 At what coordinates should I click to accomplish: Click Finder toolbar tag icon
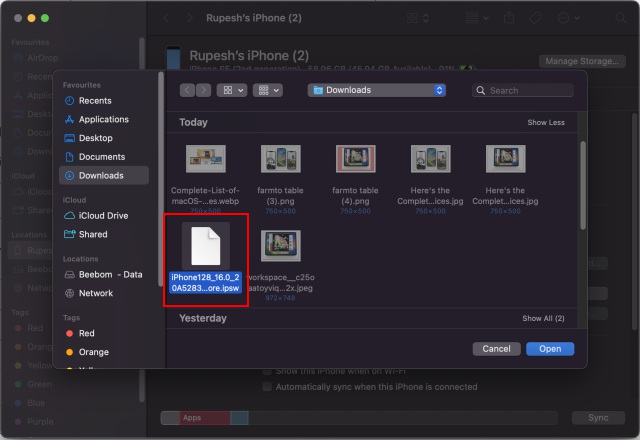(536, 18)
